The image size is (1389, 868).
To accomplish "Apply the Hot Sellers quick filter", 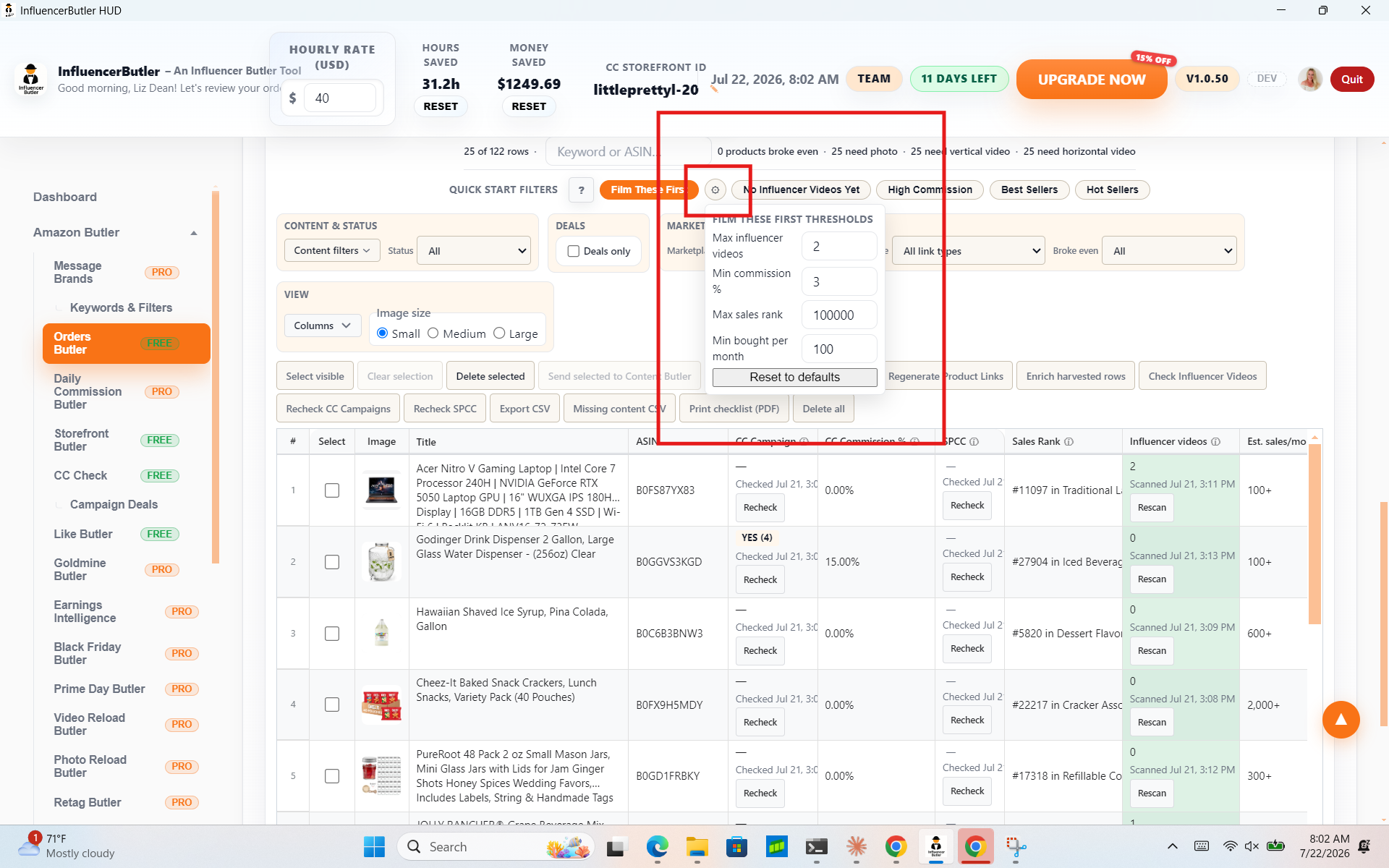I will click(1112, 190).
